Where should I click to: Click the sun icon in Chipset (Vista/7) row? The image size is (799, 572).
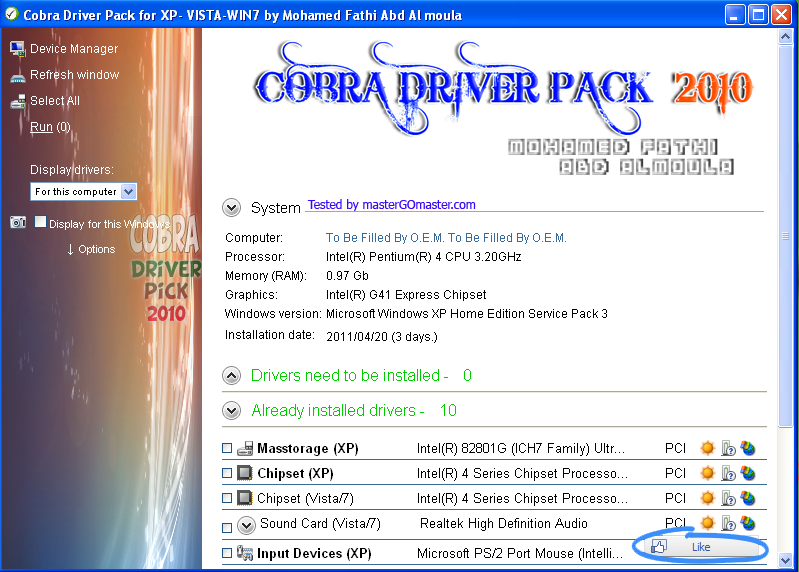(x=707, y=498)
